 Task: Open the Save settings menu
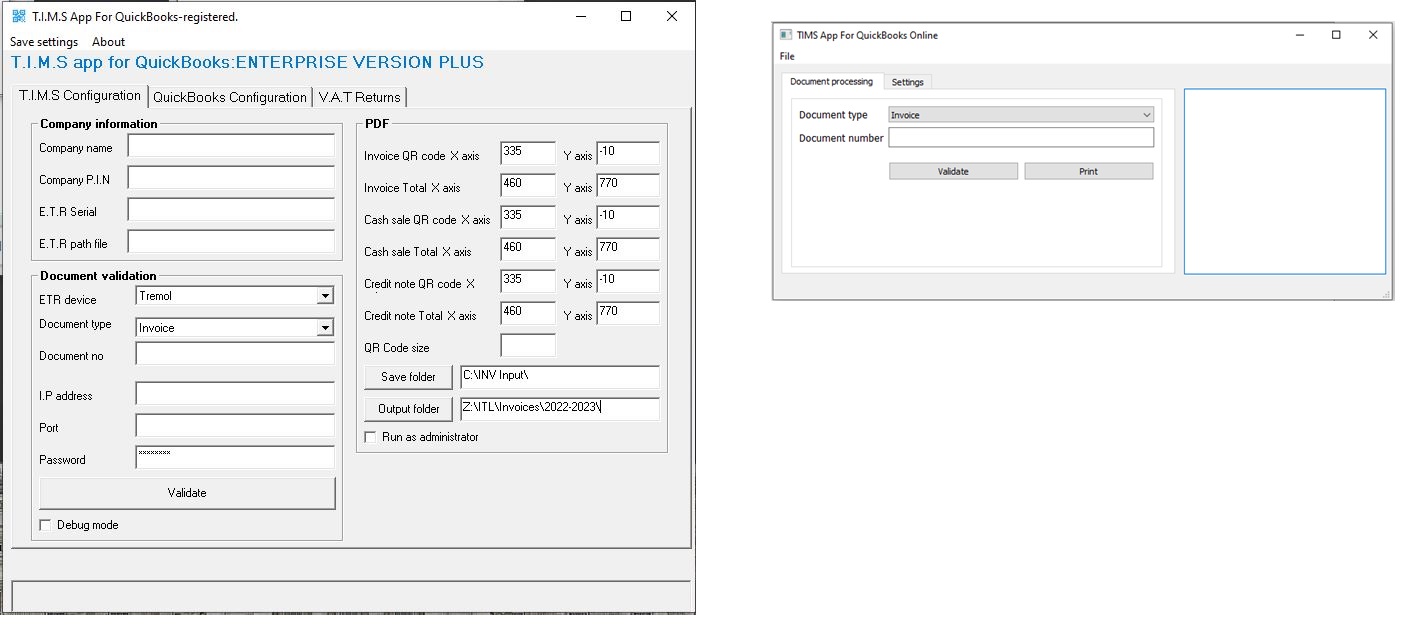click(44, 42)
